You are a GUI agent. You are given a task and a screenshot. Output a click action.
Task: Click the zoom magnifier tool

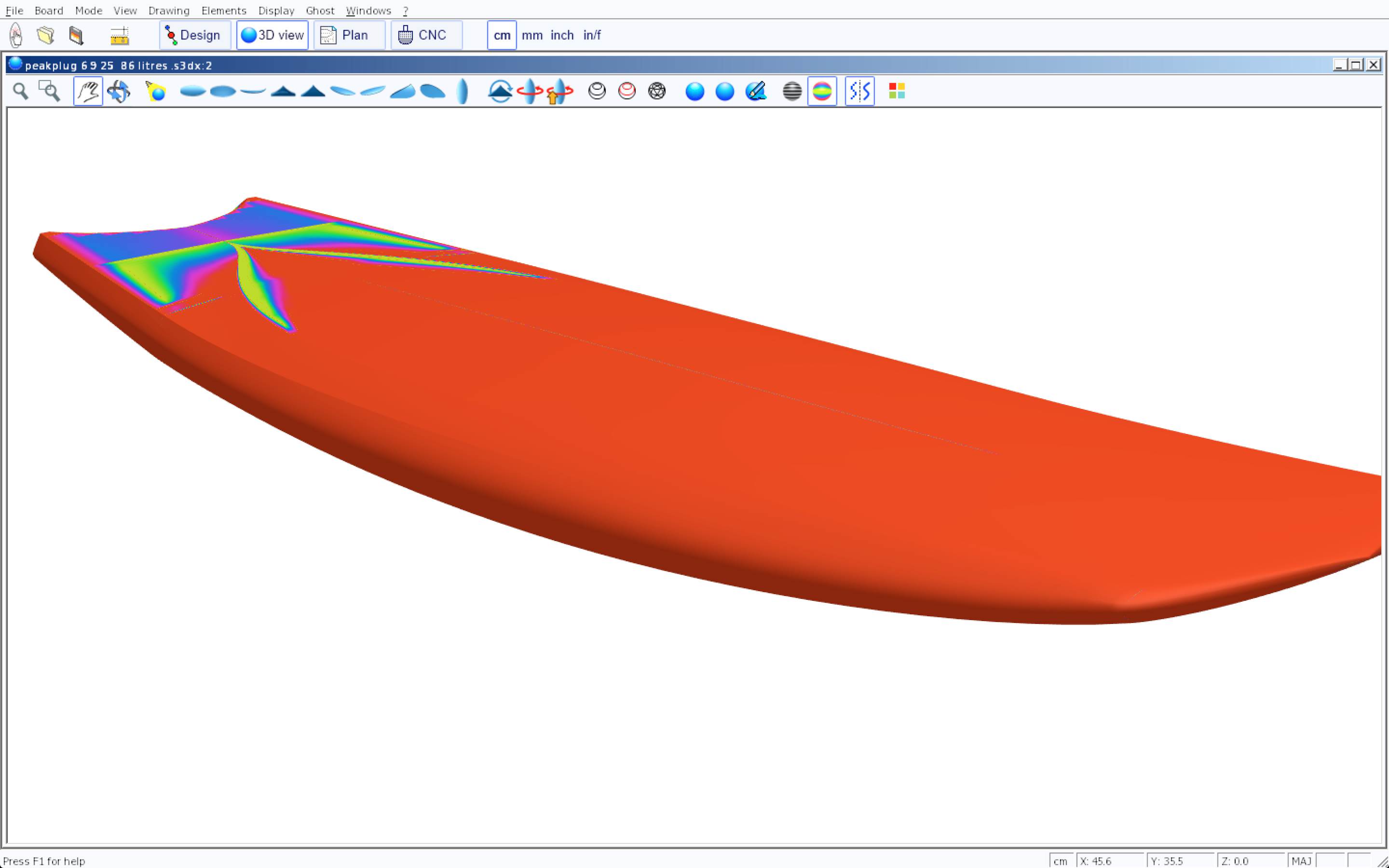point(21,91)
